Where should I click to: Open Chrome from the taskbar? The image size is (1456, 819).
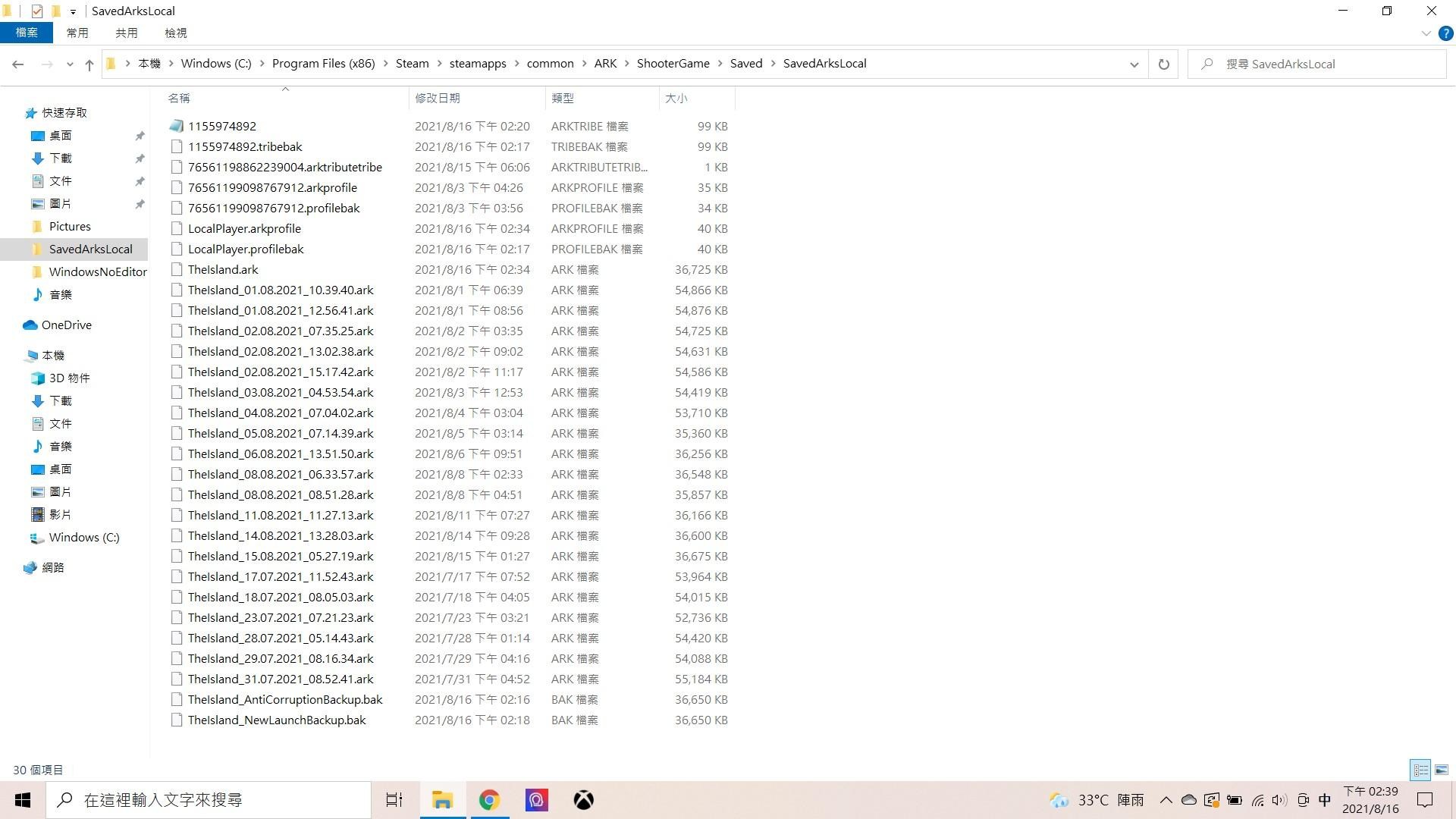tap(489, 800)
